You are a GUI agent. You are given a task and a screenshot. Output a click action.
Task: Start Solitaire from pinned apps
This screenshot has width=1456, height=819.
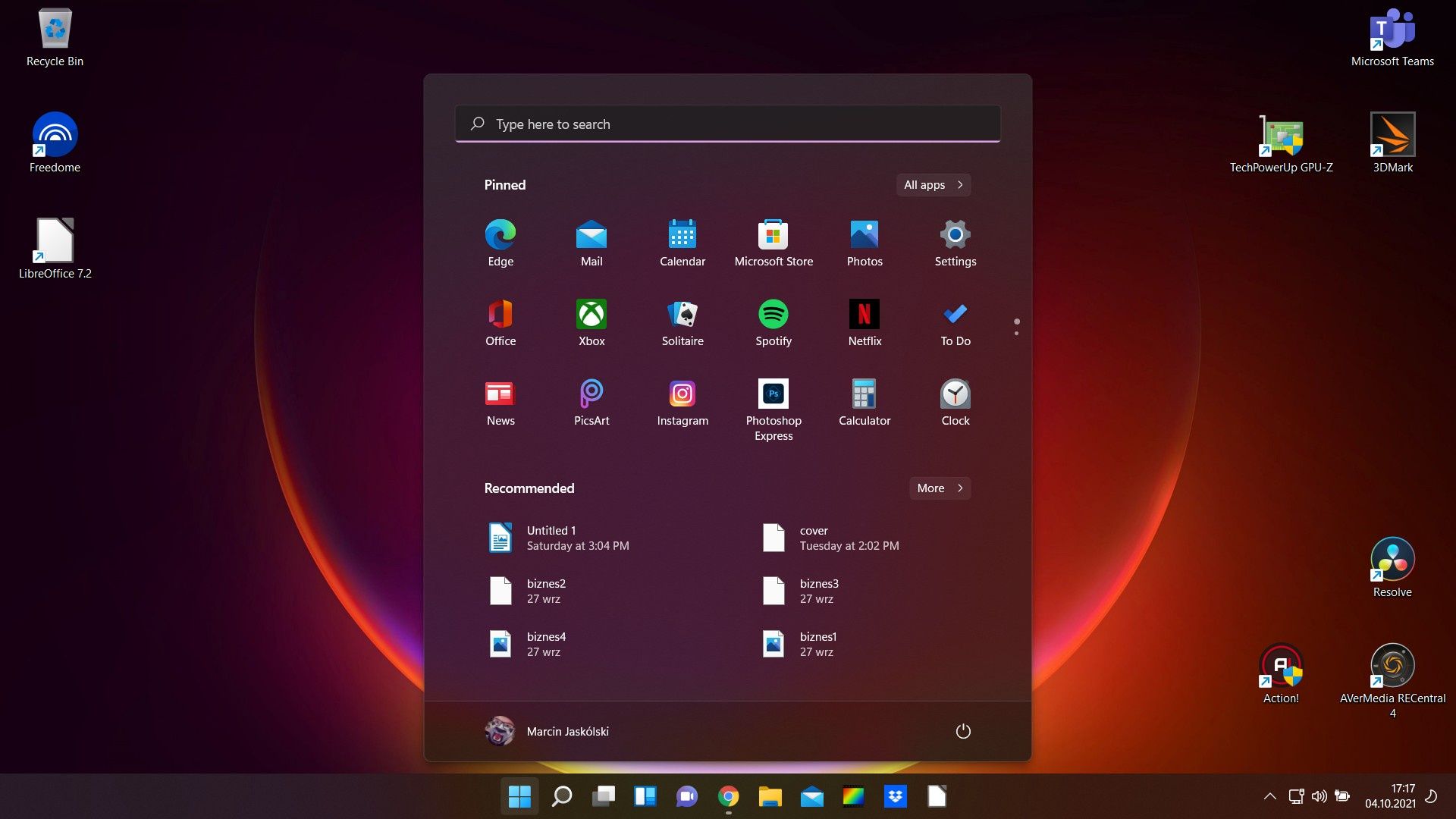682,323
